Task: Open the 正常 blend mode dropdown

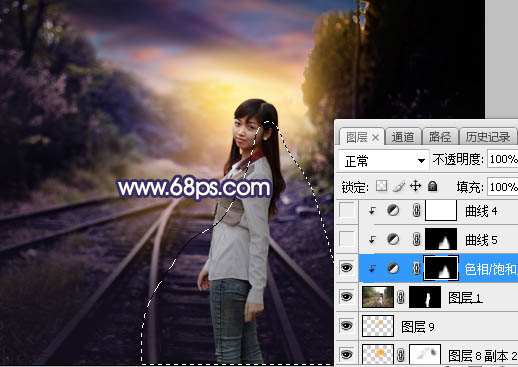Action: pyautogui.click(x=383, y=161)
